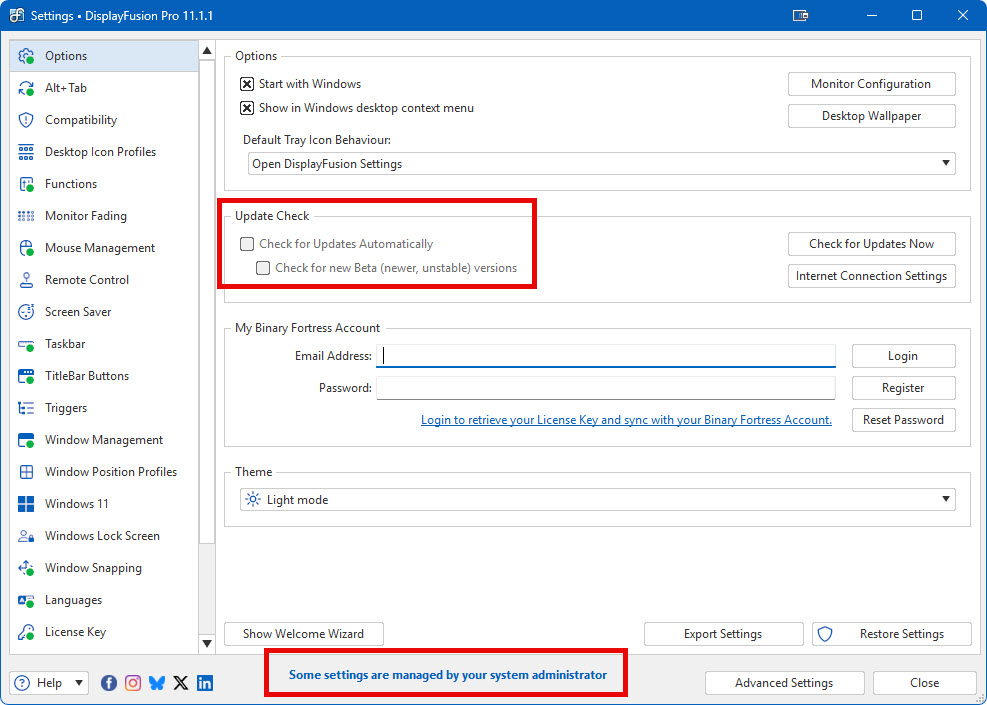Viewport: 987px width, 705px height.
Task: Switch to the Window Snapping section
Action: tap(93, 568)
